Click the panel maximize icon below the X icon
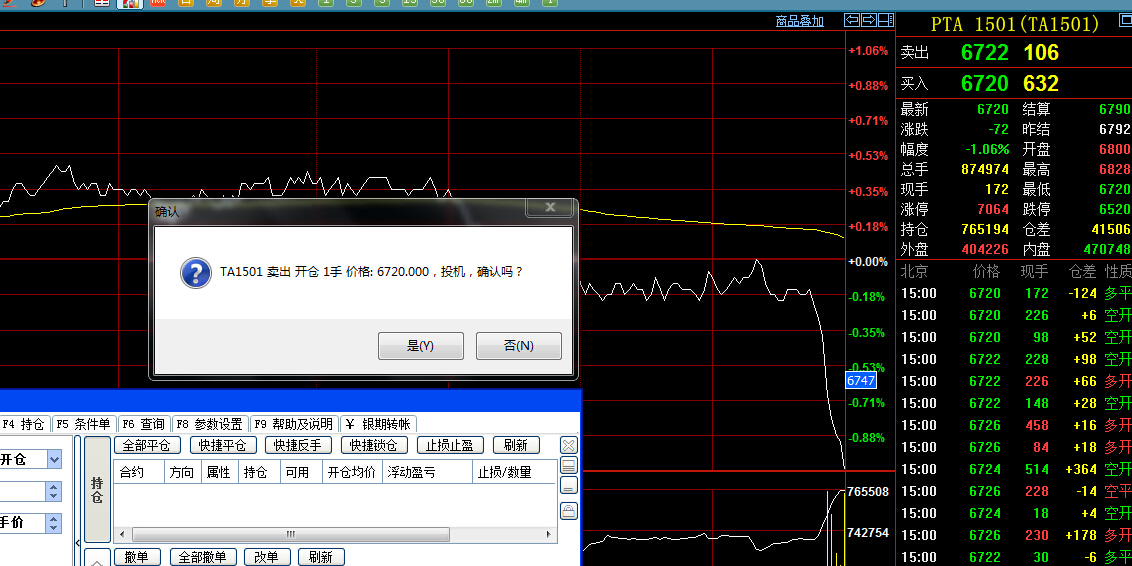The height and width of the screenshot is (566, 1132). (568, 466)
